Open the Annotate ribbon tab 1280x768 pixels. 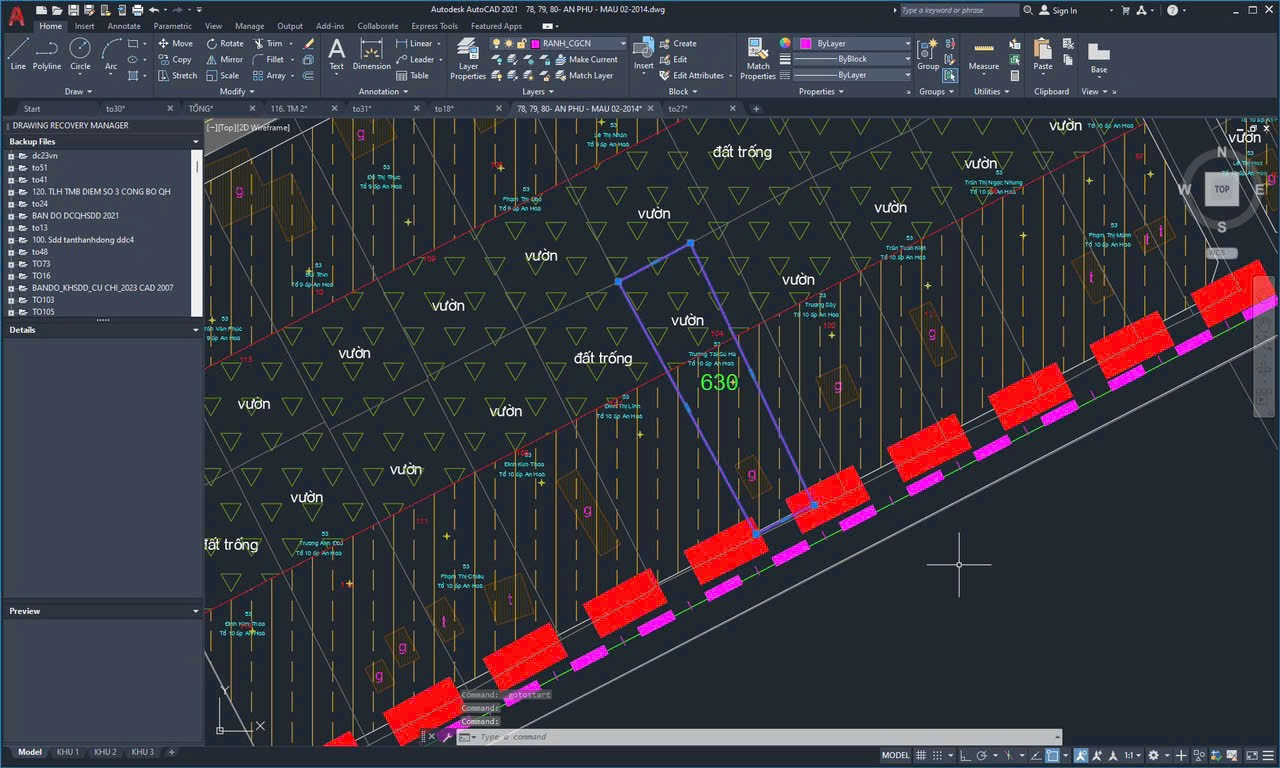tap(124, 26)
